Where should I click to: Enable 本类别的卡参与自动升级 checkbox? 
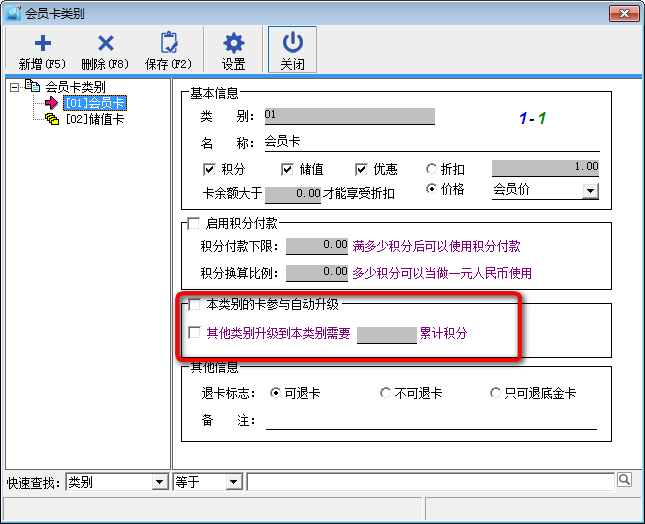point(194,304)
